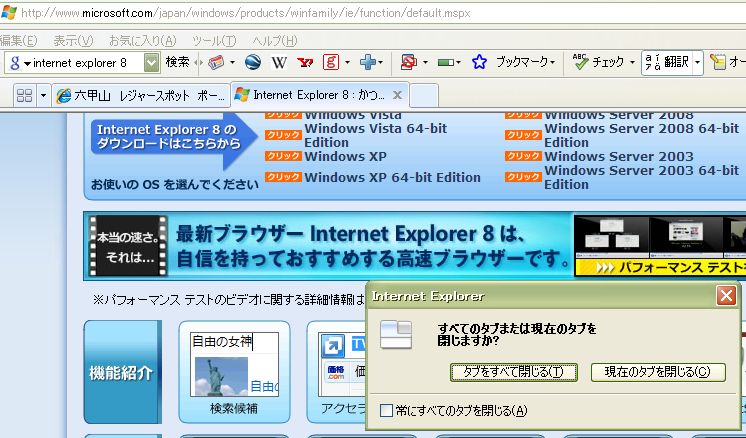This screenshot has height=438, width=746.
Task: Click the Google logo in toolbar search box
Action: [x=15, y=63]
